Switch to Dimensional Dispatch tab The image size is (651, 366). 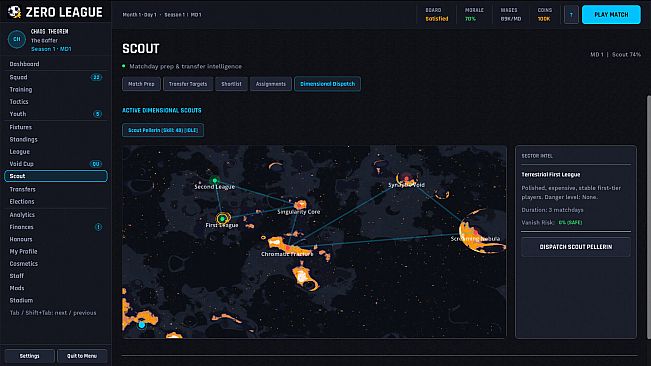pyautogui.click(x=327, y=84)
